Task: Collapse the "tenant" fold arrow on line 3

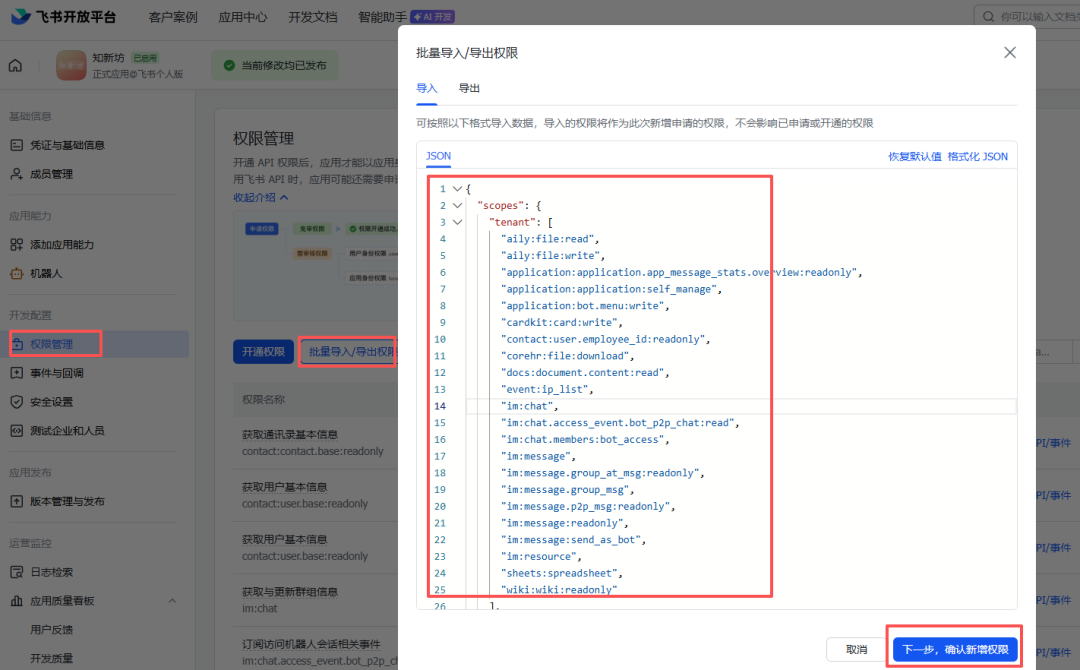Action: 457,222
